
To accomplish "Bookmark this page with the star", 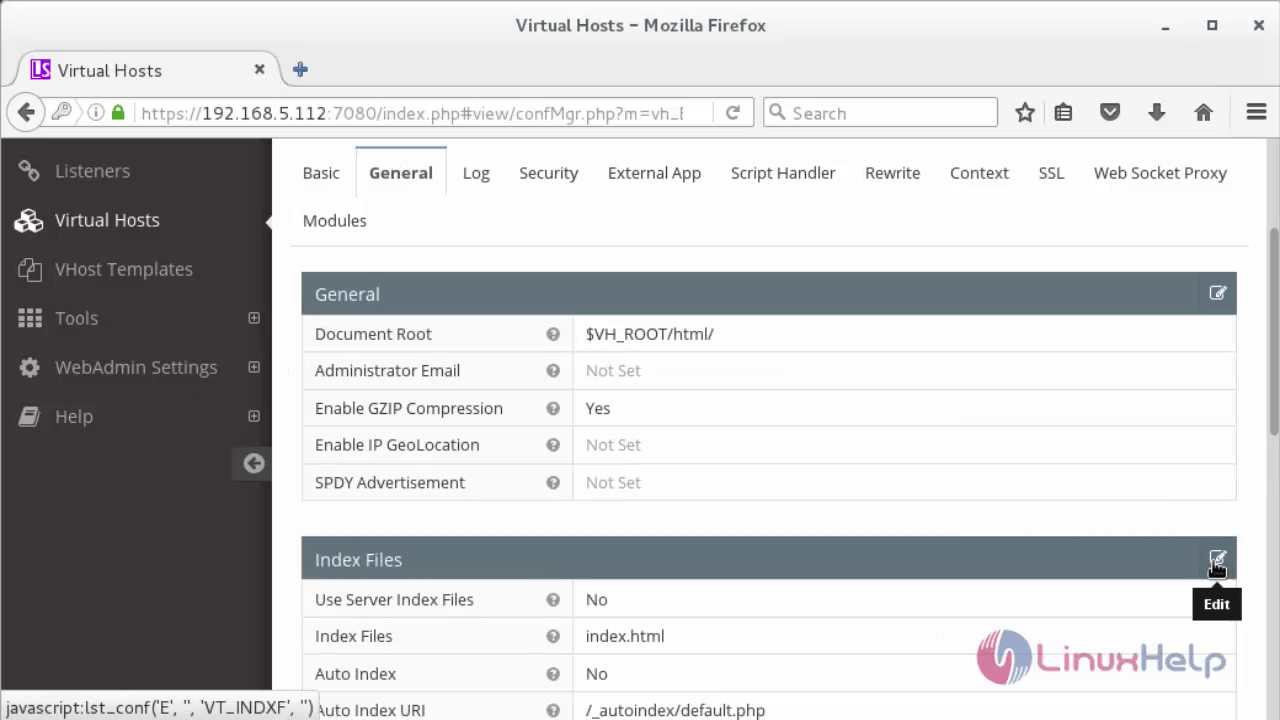I will click(x=1025, y=113).
